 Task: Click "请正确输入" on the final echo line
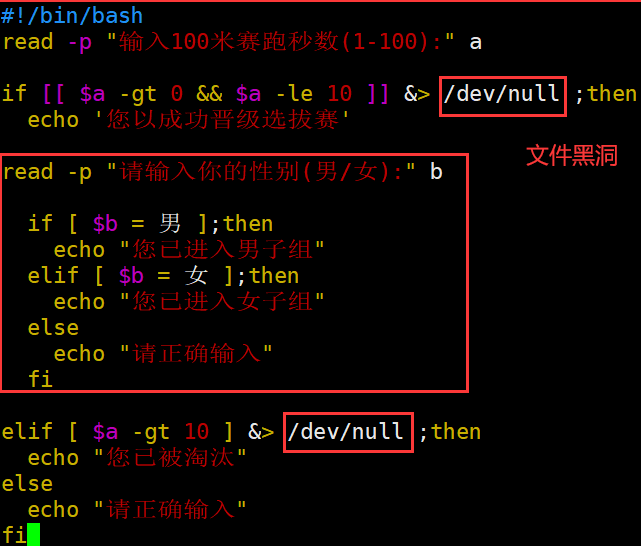pos(170,510)
